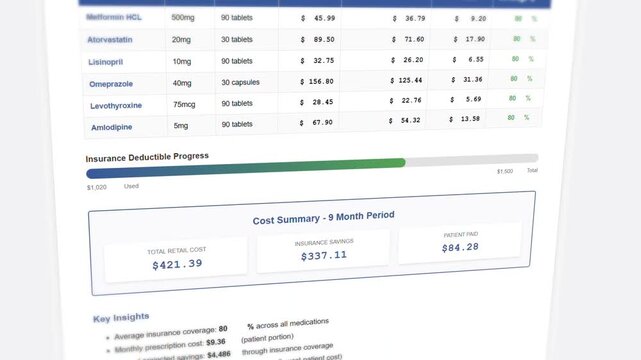This screenshot has height=360, width=641.
Task: Click the $ 6.55 patient cost
Action: [x=468, y=59]
